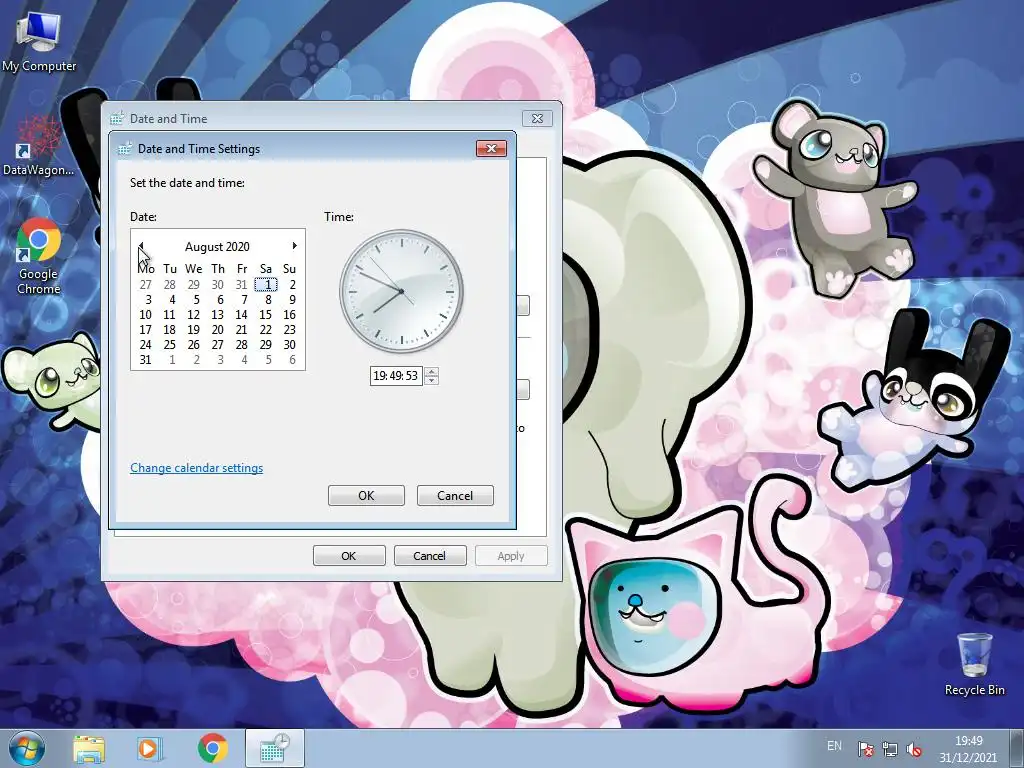Image resolution: width=1024 pixels, height=768 pixels.
Task: Open Chrome from the taskbar
Action: point(212,748)
